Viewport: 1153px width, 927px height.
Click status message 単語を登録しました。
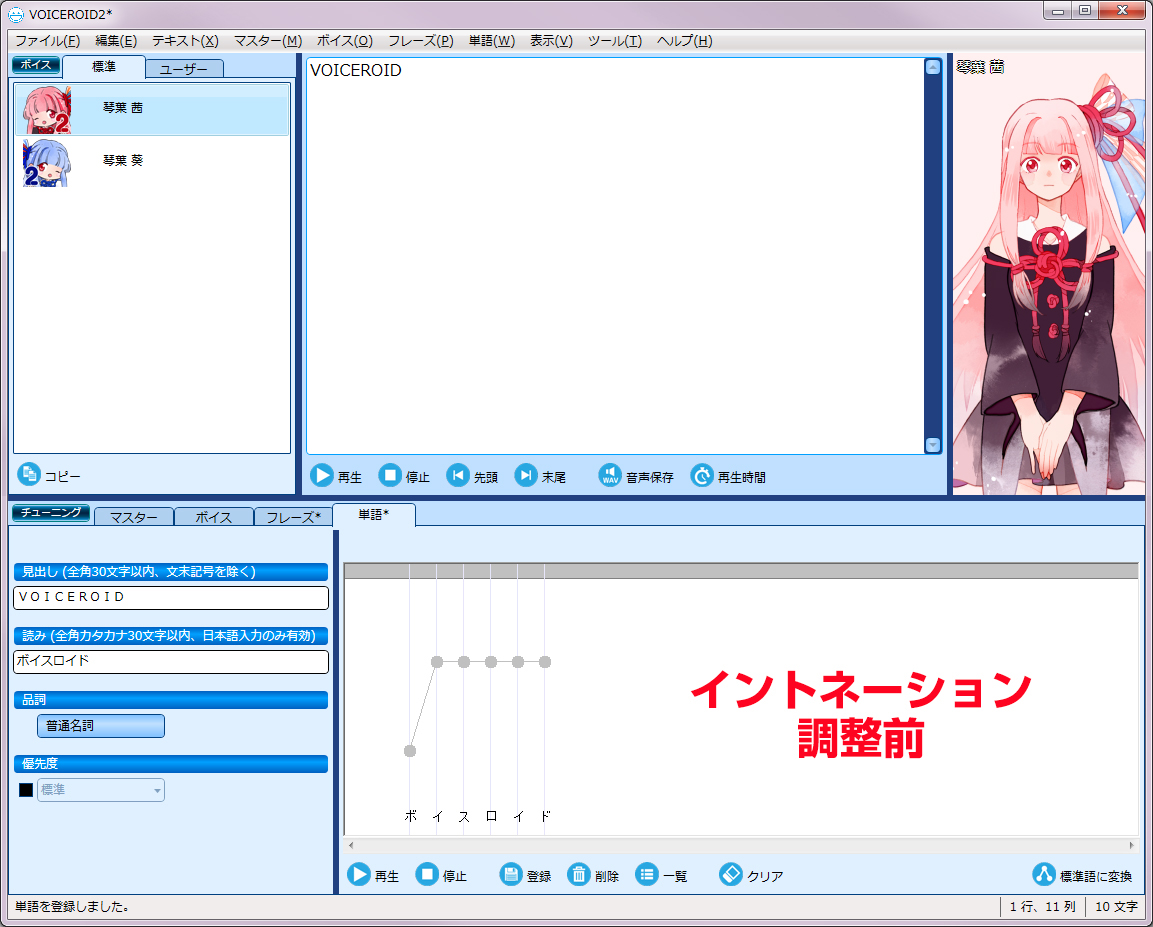72,906
